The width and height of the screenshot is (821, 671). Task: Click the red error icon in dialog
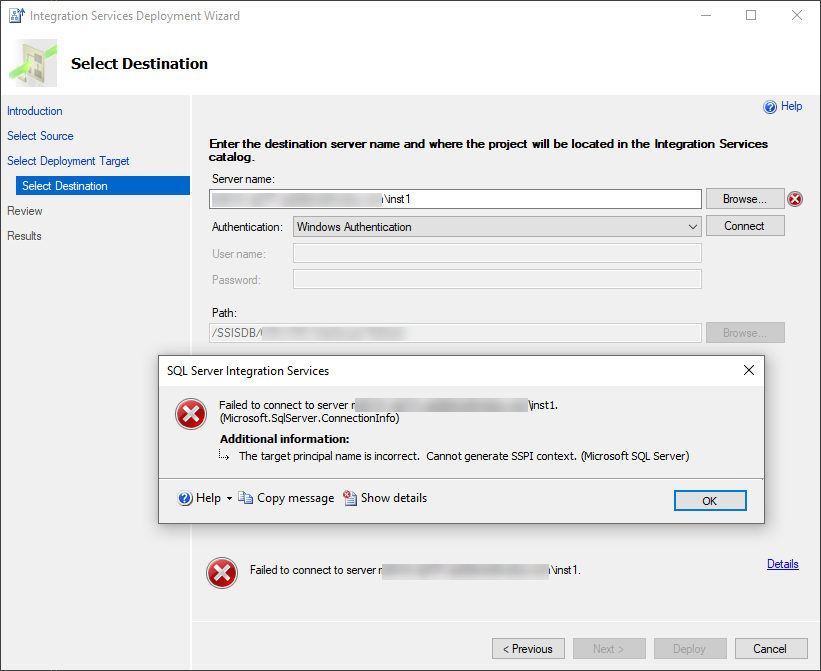191,414
